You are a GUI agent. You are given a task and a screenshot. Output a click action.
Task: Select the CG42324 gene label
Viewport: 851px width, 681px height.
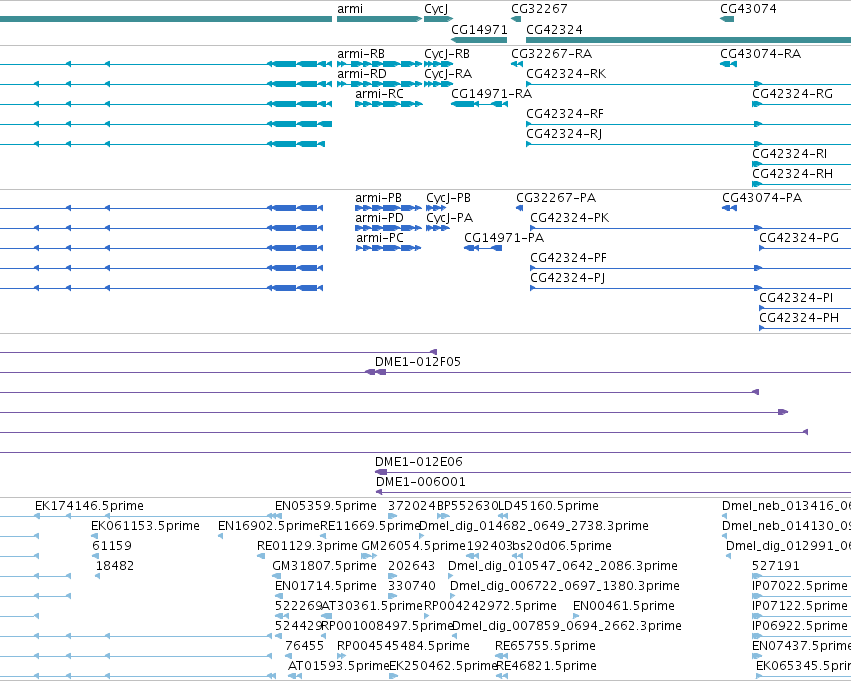click(x=554, y=29)
